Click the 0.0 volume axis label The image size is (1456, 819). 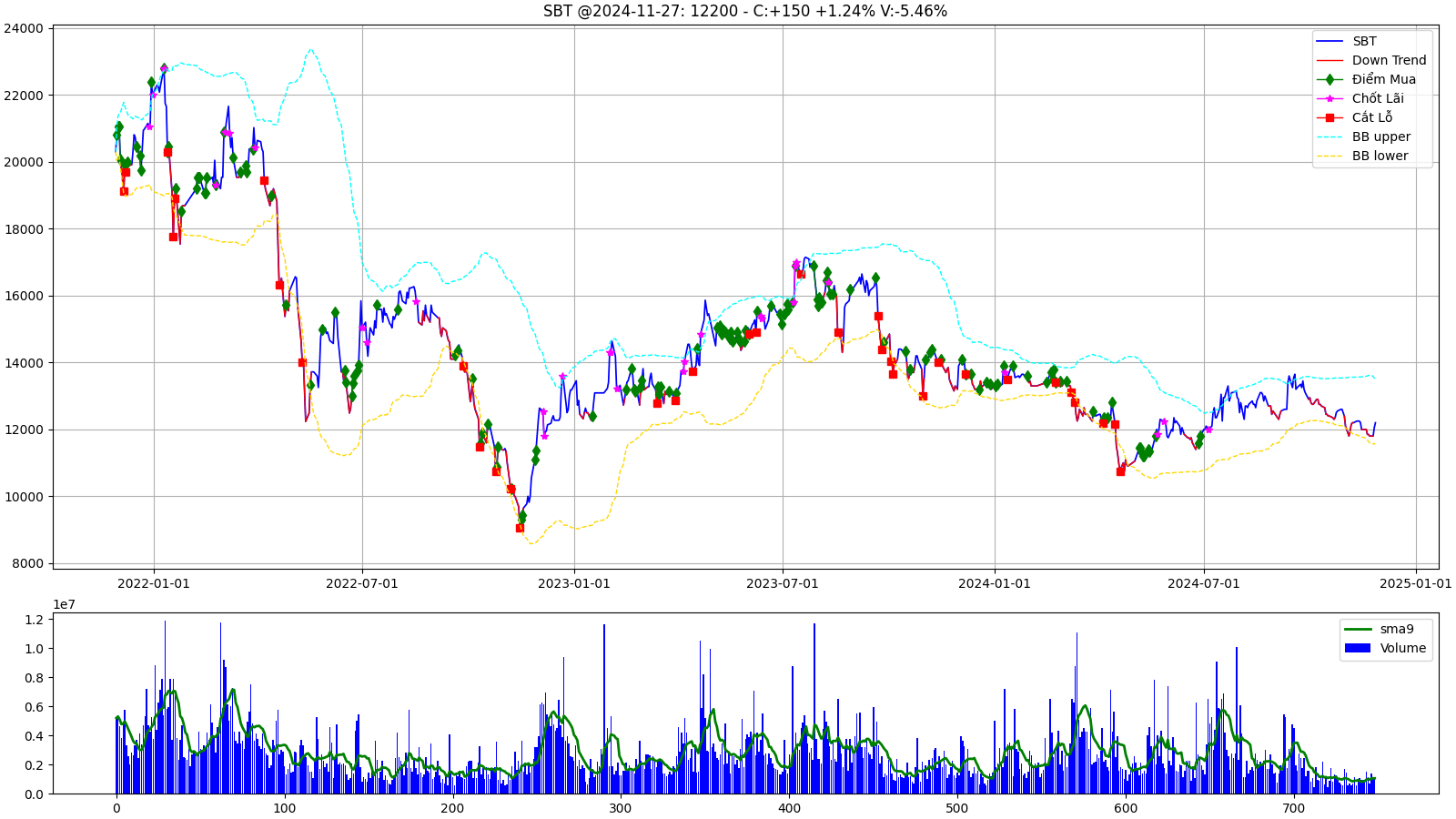[34, 794]
